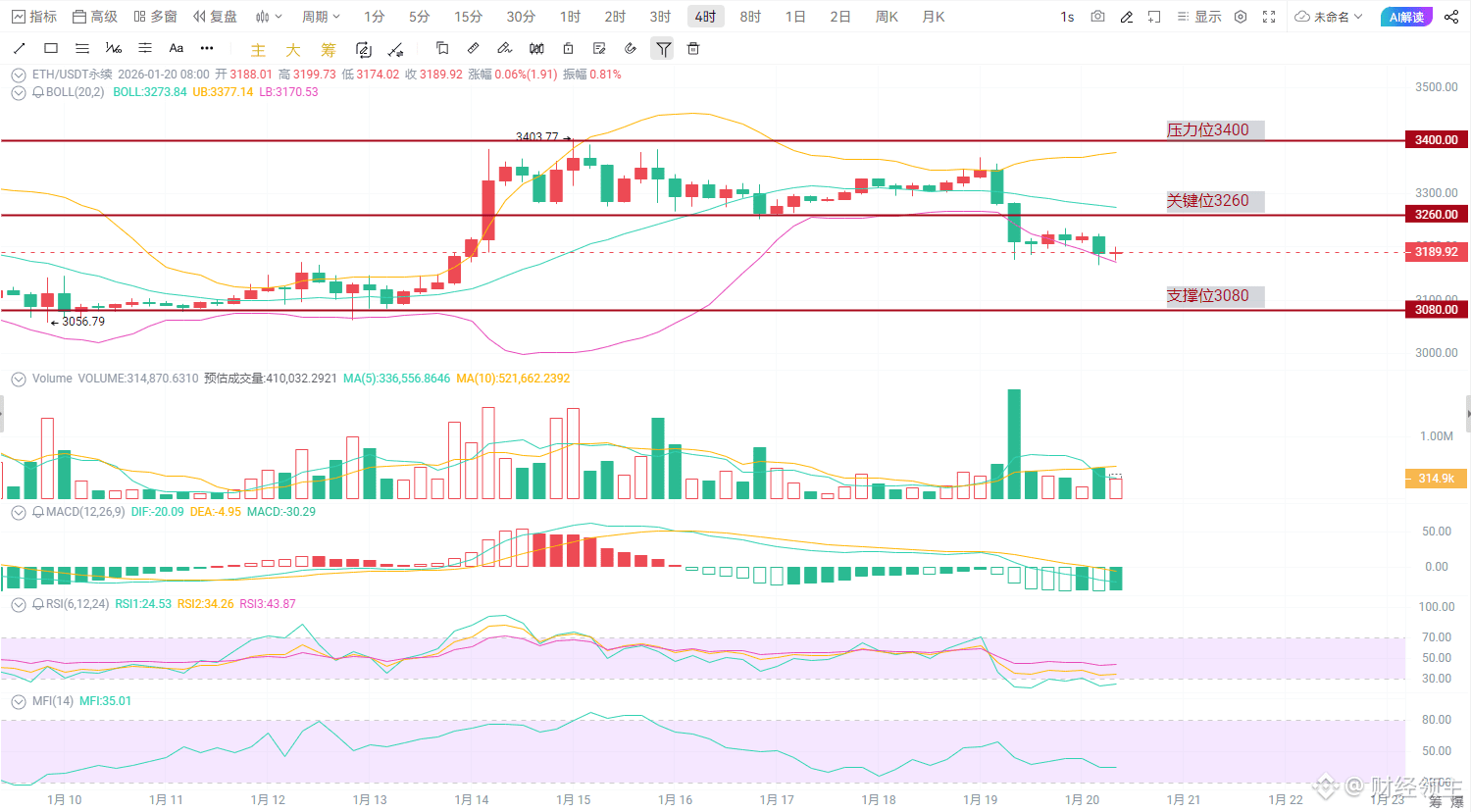Click the 筹 chip distribution button
Screen dimensions: 1471x812
click(x=329, y=50)
